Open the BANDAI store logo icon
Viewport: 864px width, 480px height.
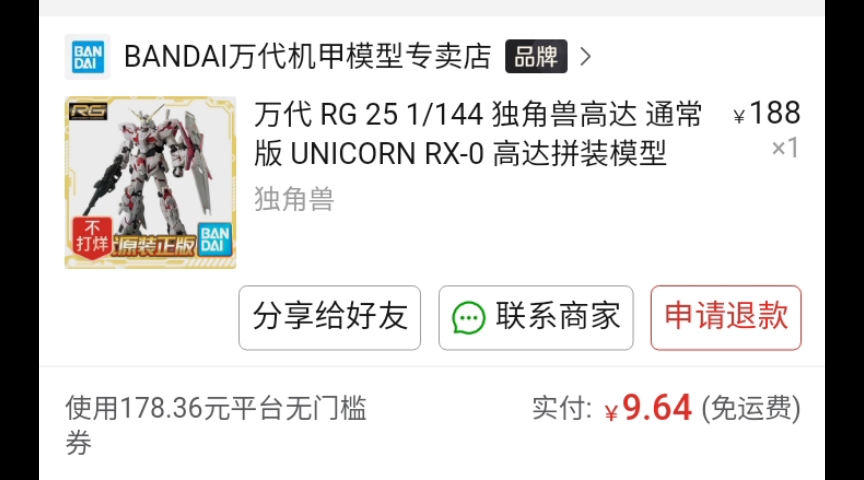tap(88, 57)
